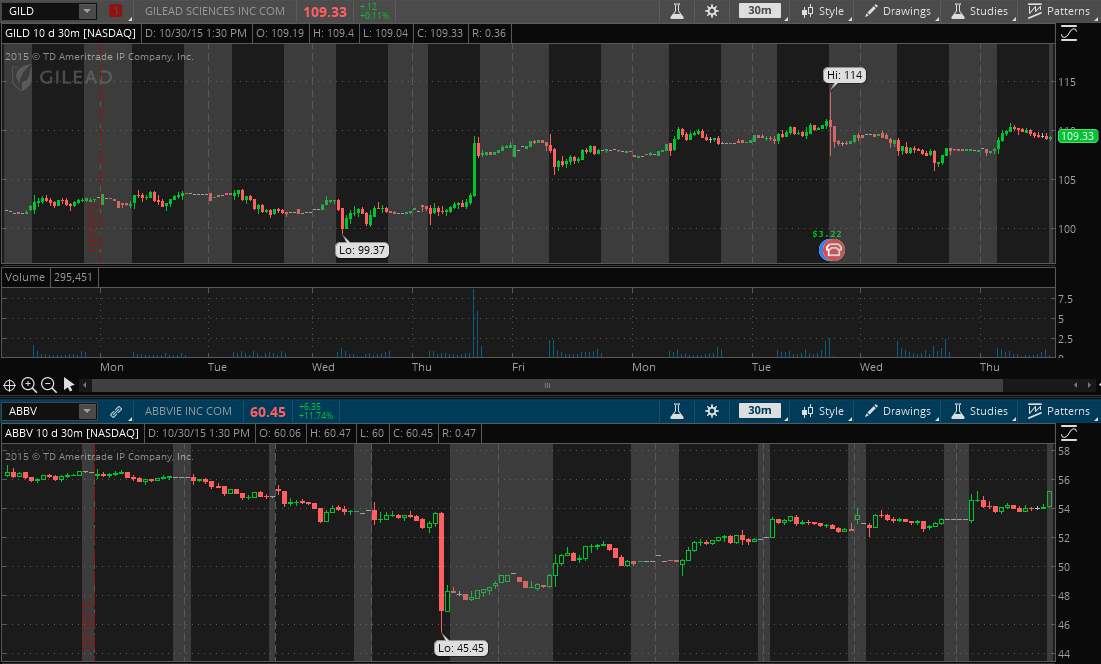Screen dimensions: 1101x664
Task: Open Studies menu in ABBV chart toolbar
Action: (980, 411)
